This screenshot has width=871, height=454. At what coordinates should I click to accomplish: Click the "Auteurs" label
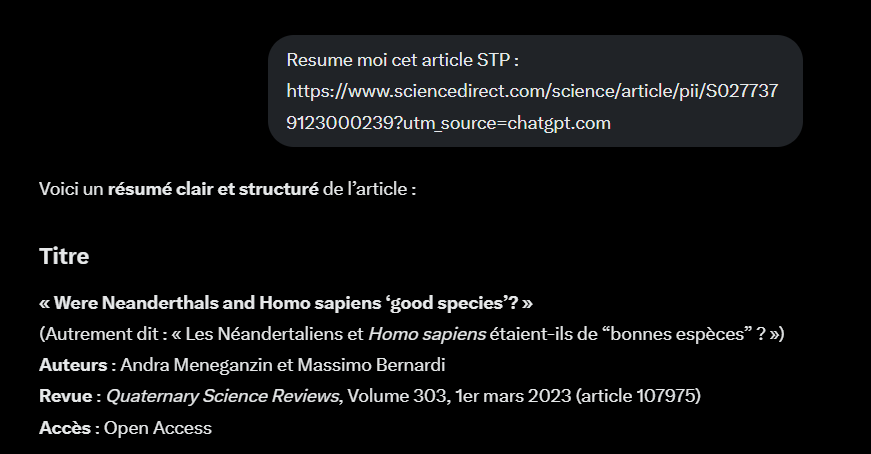(x=73, y=365)
